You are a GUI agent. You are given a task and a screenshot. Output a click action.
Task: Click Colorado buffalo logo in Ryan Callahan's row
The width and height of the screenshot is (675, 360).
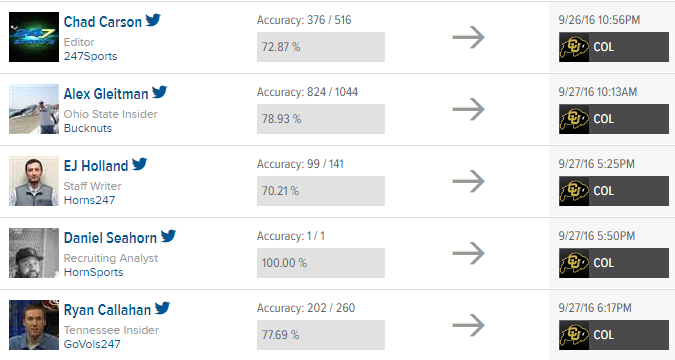click(x=574, y=335)
